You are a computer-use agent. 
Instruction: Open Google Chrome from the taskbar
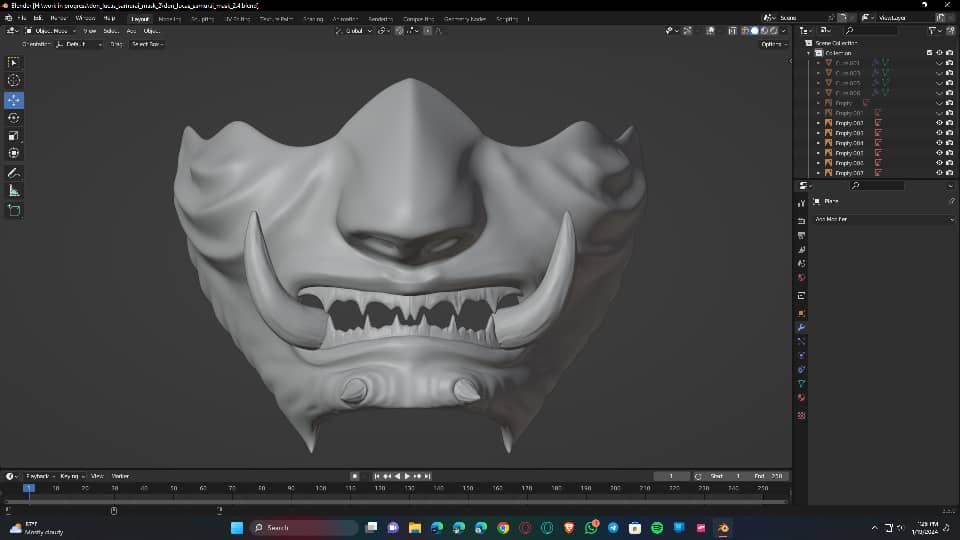click(x=503, y=528)
